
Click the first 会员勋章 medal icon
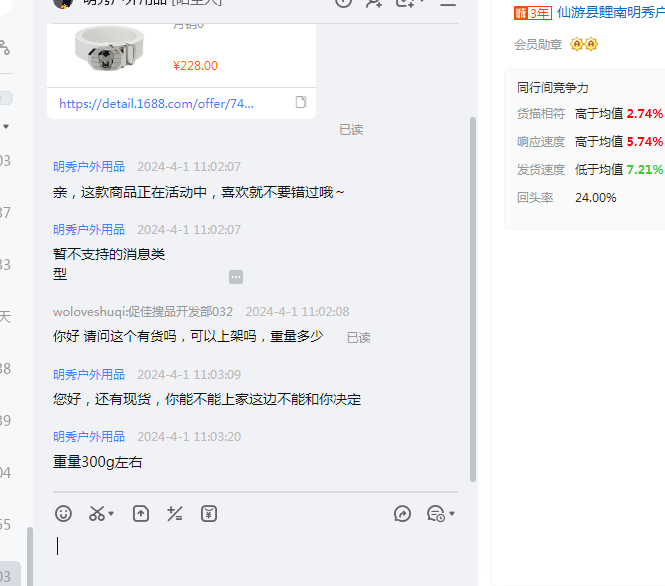[x=576, y=44]
